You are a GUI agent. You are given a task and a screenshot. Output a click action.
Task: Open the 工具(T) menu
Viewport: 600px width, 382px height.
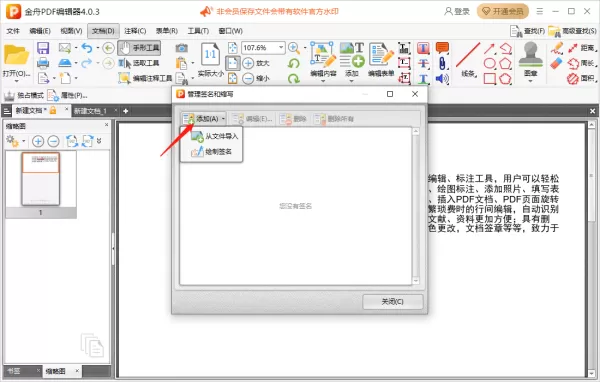click(198, 31)
